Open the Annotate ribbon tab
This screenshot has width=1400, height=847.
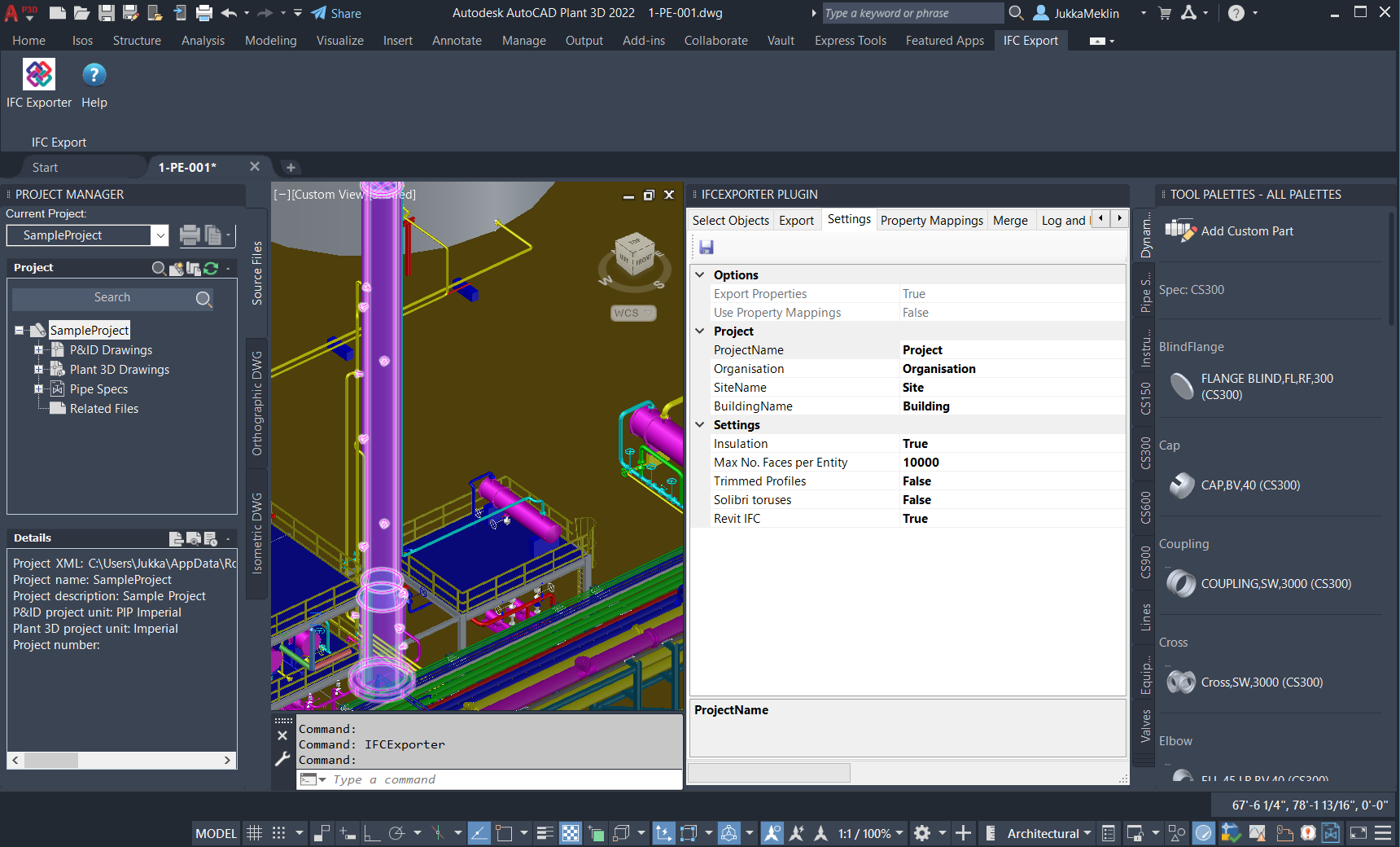[457, 41]
